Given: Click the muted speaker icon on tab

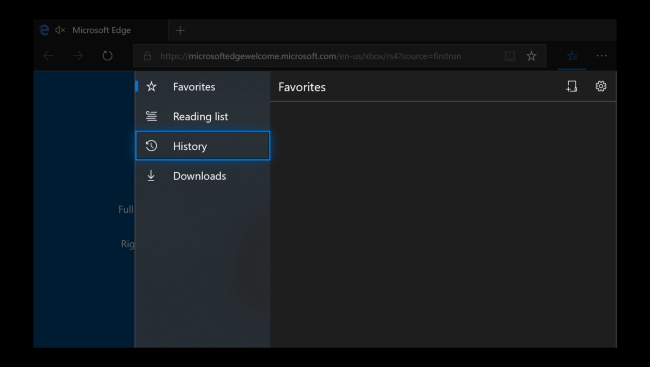Looking at the screenshot, I should 60,30.
